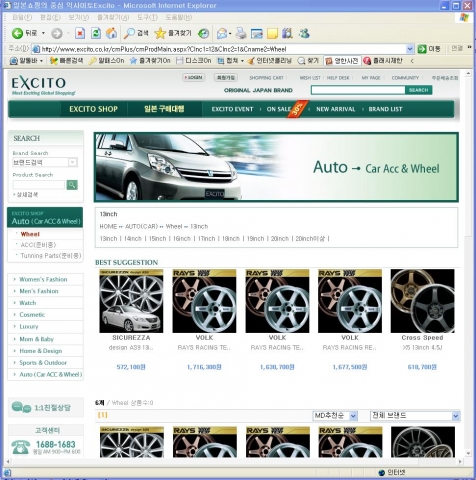Open ON SALE navigation link
This screenshot has width=476, height=480.
[279, 109]
